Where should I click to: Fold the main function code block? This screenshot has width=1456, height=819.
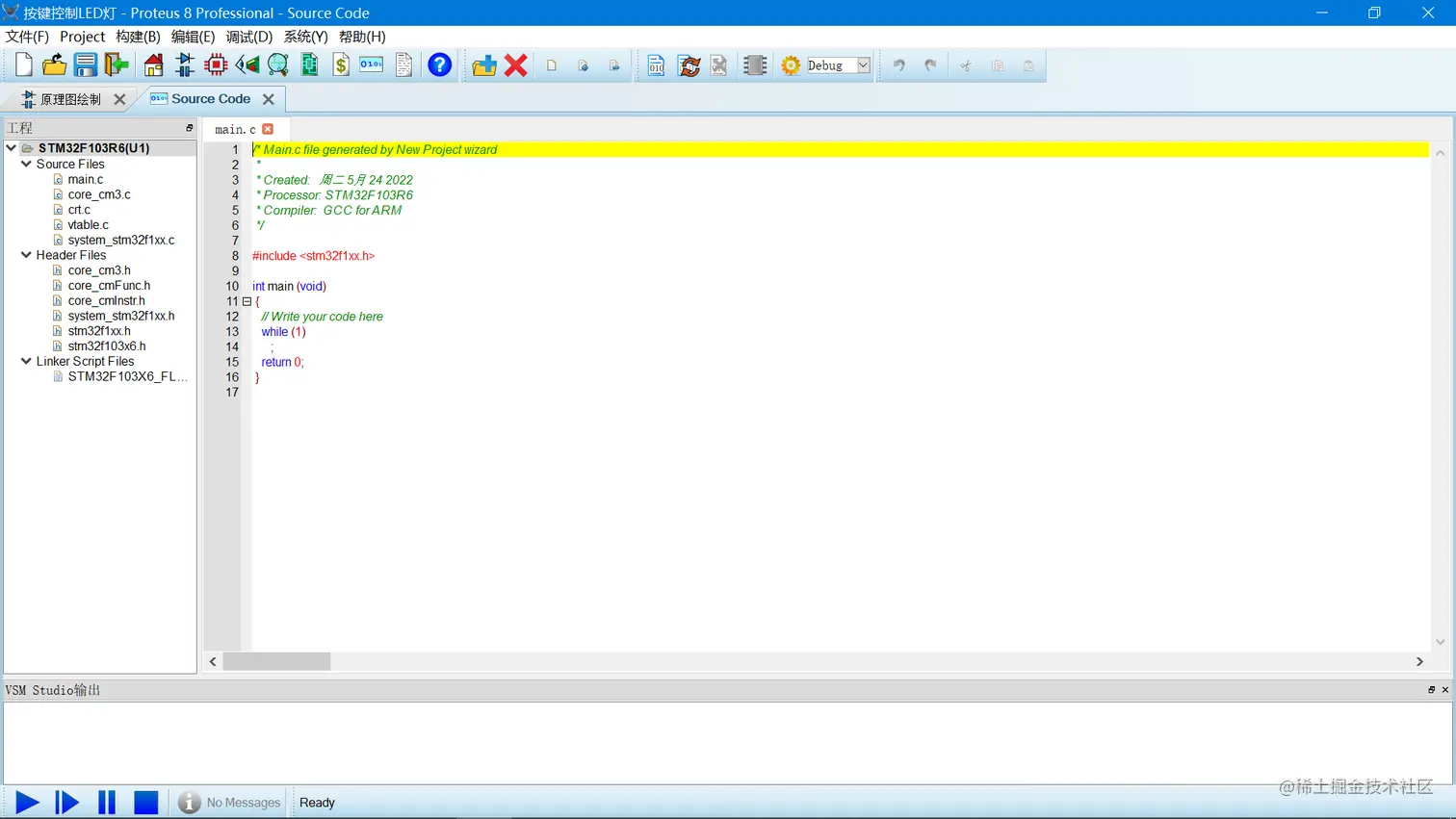pos(247,301)
